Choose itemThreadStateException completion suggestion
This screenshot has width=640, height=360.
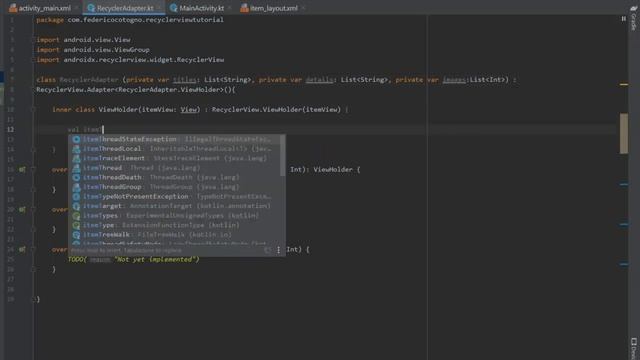174,139
